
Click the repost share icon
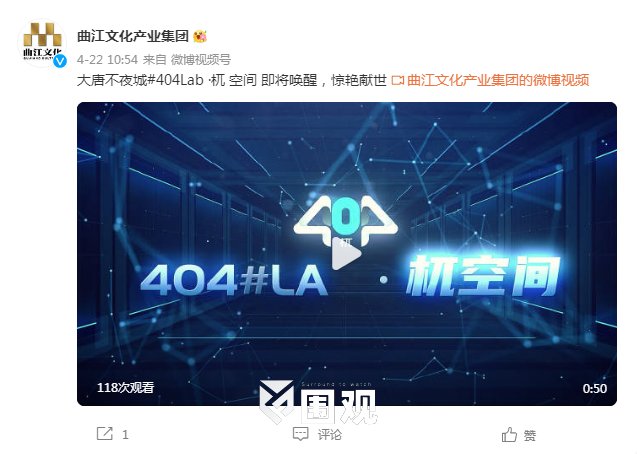[x=104, y=434]
